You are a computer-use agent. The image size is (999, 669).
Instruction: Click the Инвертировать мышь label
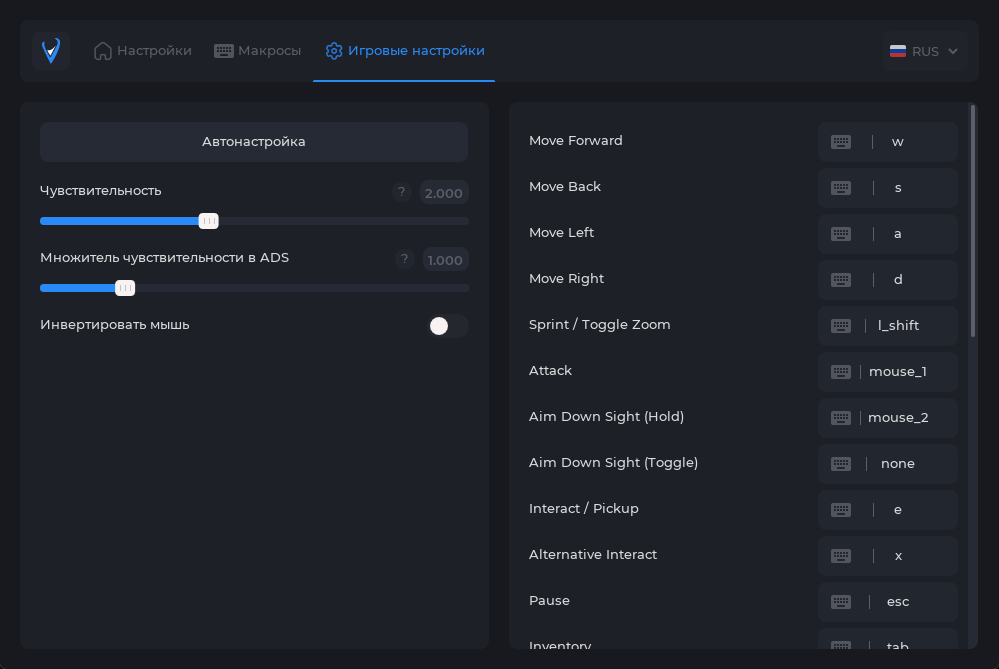(x=115, y=324)
